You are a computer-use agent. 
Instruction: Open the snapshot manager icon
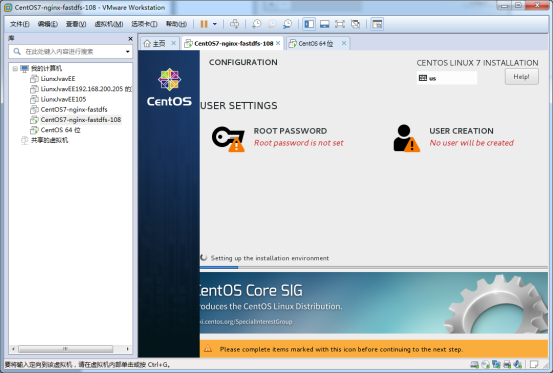[x=287, y=24]
